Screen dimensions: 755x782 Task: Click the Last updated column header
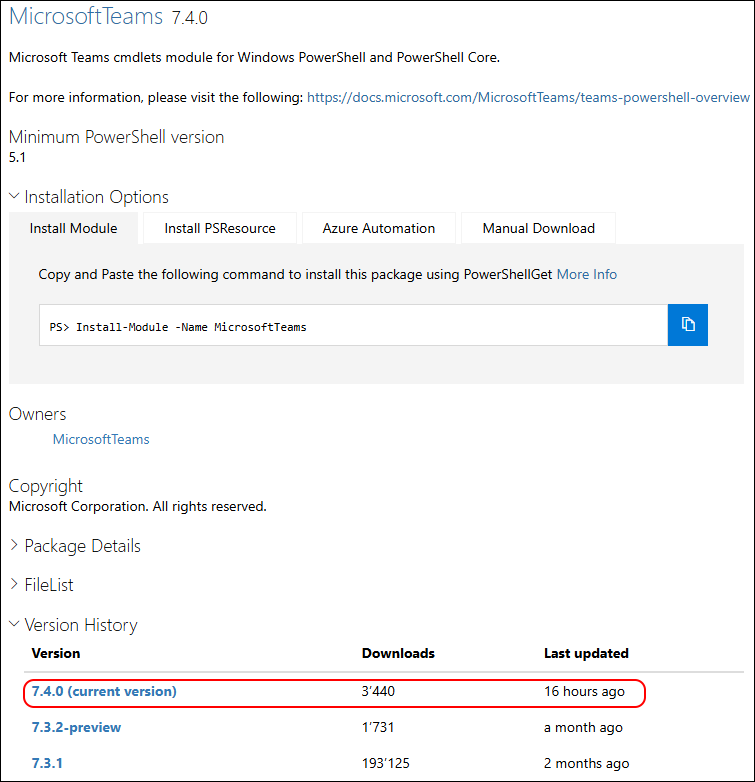pos(586,653)
